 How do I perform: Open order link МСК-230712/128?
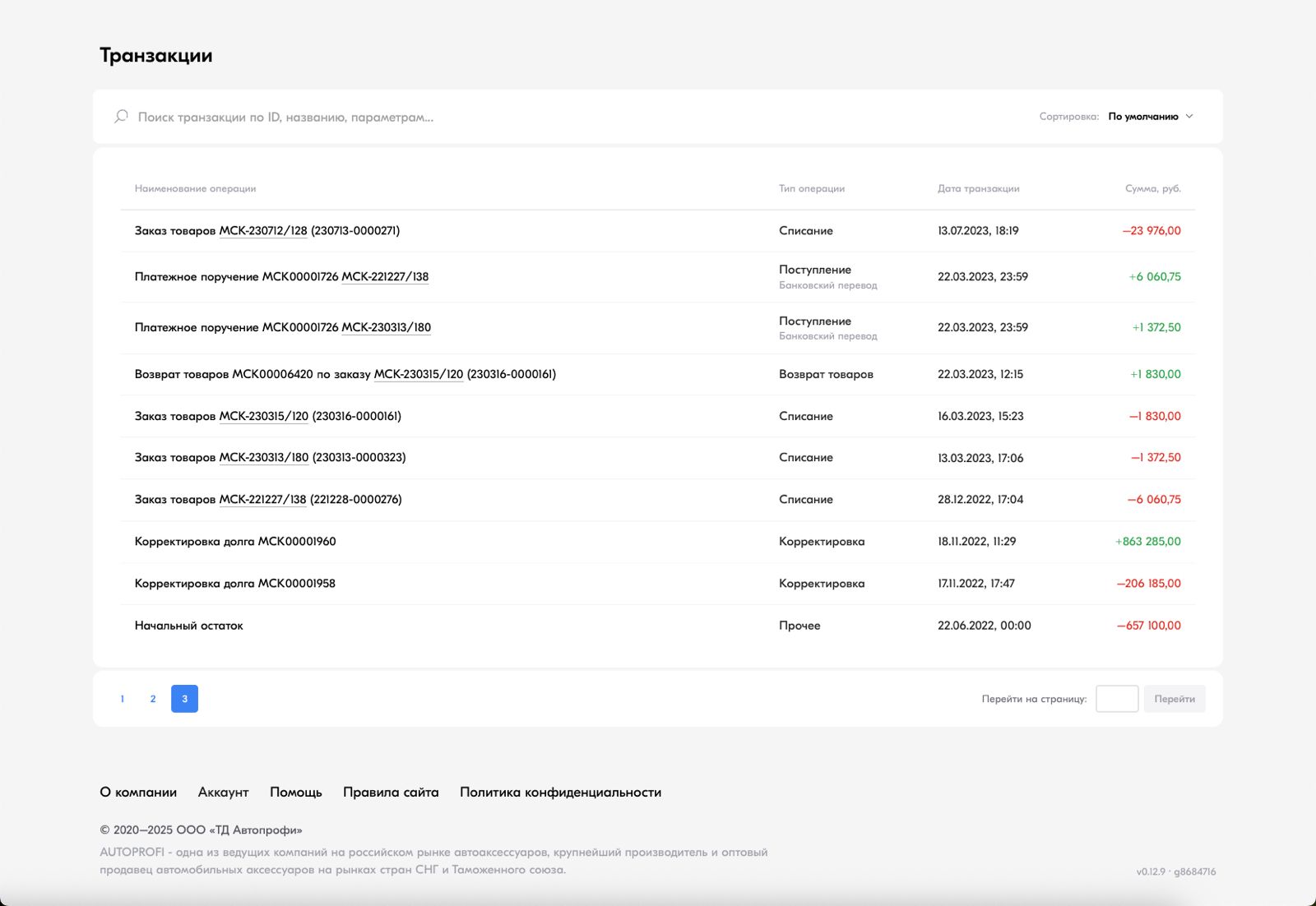coord(262,231)
